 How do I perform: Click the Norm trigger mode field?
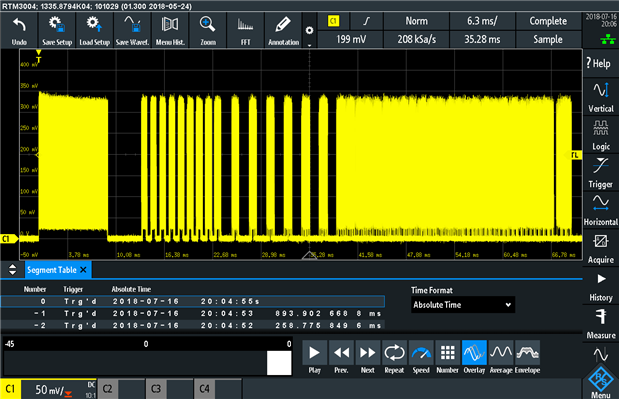(x=416, y=21)
